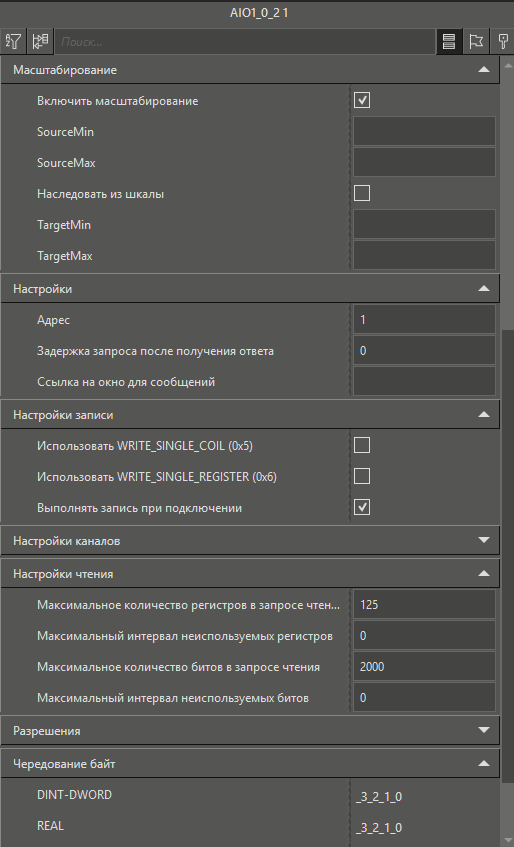Enable Использовать WRITE_SINGLE_REGISTER (0x6)

click(x=362, y=476)
